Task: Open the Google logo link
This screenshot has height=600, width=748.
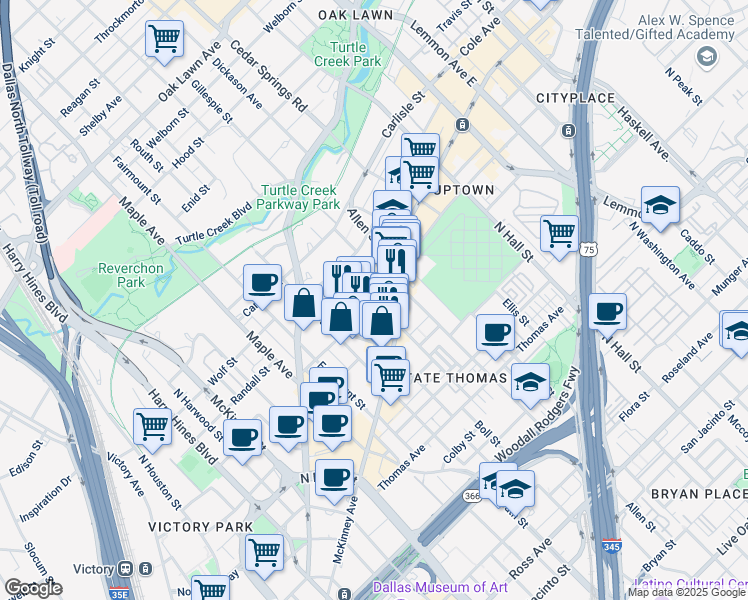Action: [x=33, y=588]
